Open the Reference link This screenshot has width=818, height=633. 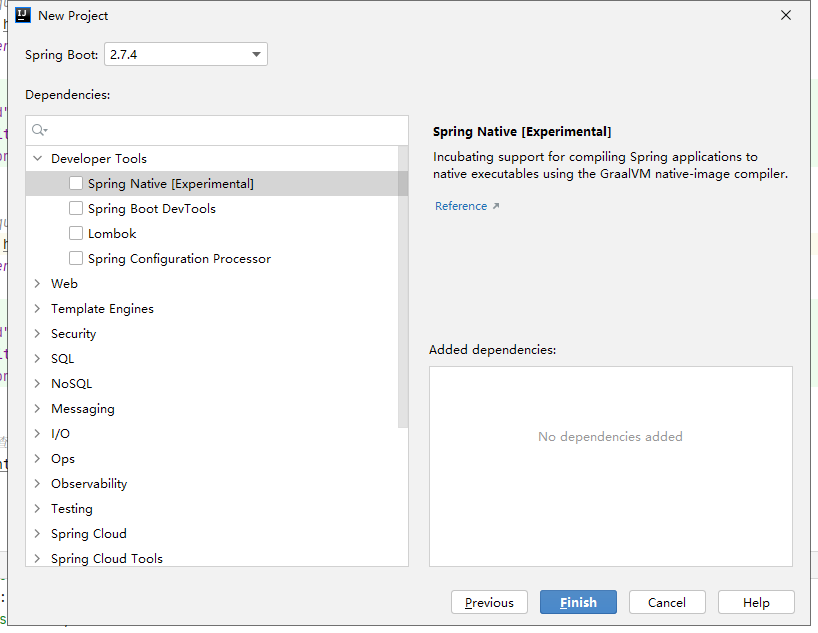click(x=461, y=207)
